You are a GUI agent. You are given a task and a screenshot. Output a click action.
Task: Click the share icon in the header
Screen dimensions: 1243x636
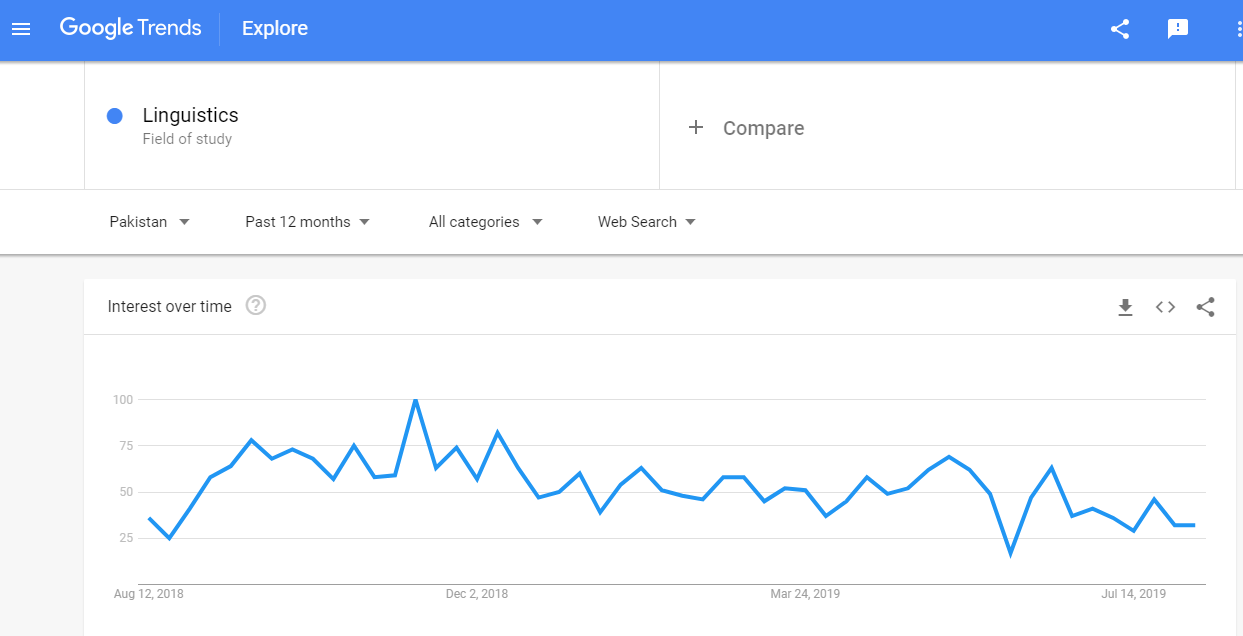tap(1120, 29)
